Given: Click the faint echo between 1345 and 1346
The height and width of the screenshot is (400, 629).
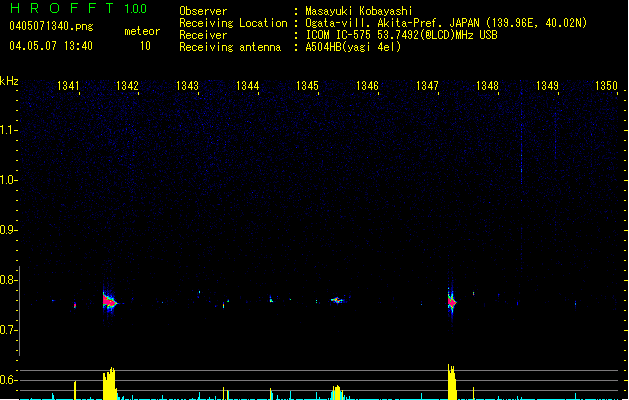Looking at the screenshot, I should (x=337, y=300).
